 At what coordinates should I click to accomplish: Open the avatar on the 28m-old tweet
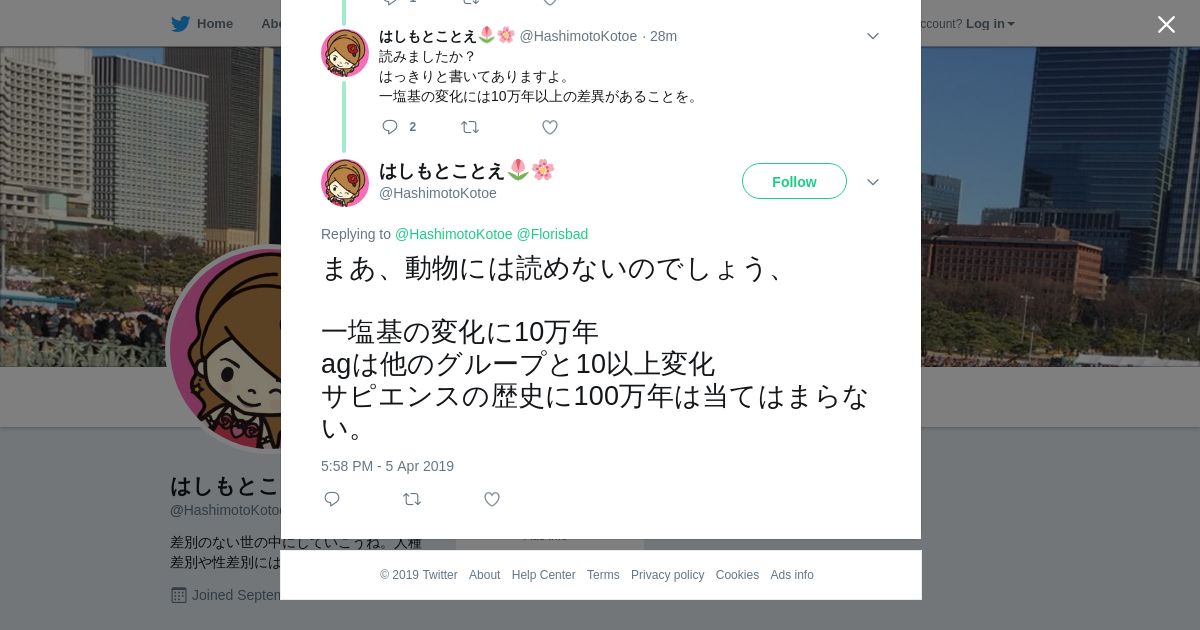(x=345, y=52)
